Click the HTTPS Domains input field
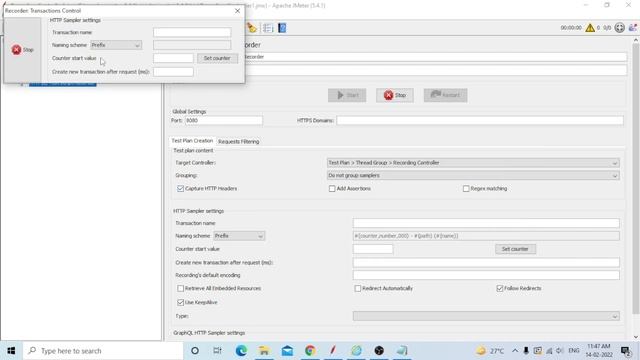Image resolution: width=640 pixels, height=360 pixels. [x=480, y=120]
